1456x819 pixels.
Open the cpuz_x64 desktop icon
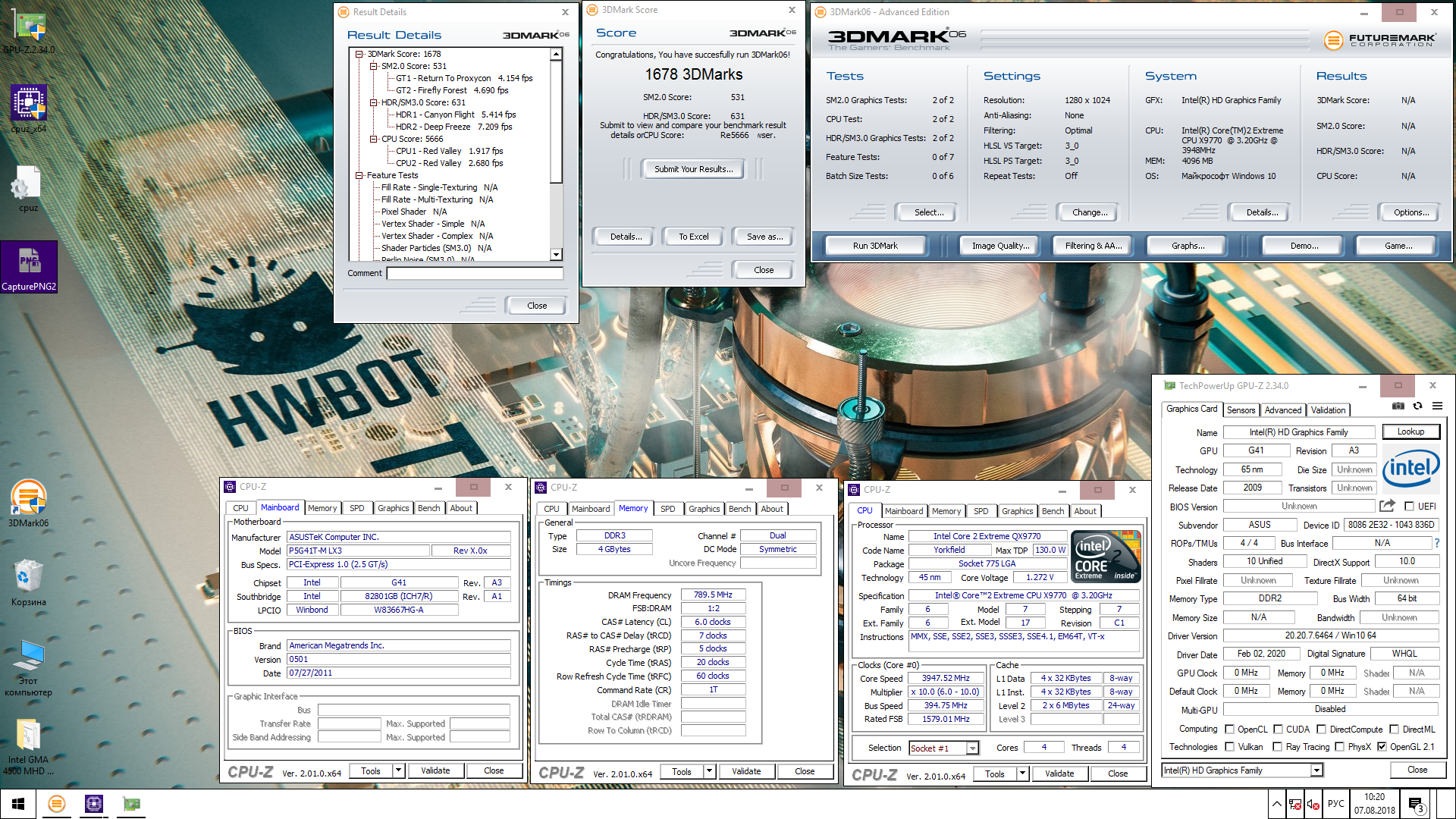pyautogui.click(x=29, y=108)
